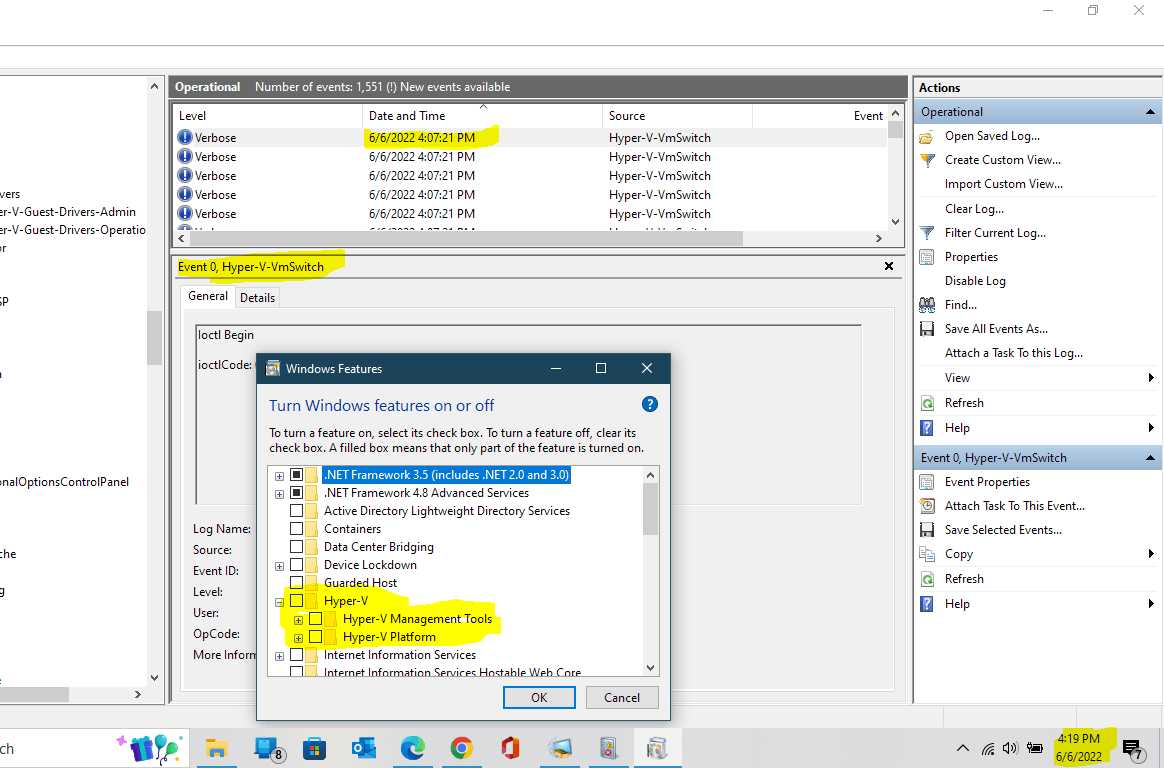Expand the .NET Framework 3.5 node
Screen dimensions: 1164x768
[279, 476]
